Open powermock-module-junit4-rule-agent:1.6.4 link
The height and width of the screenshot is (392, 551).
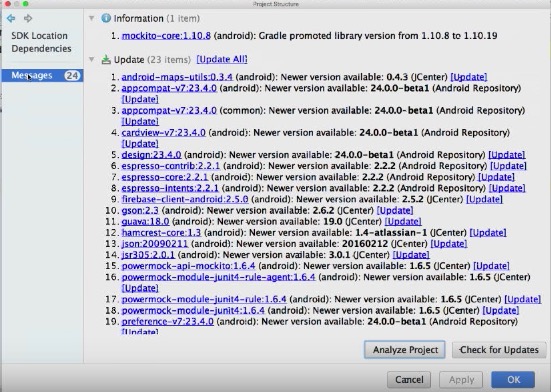[x=219, y=277]
